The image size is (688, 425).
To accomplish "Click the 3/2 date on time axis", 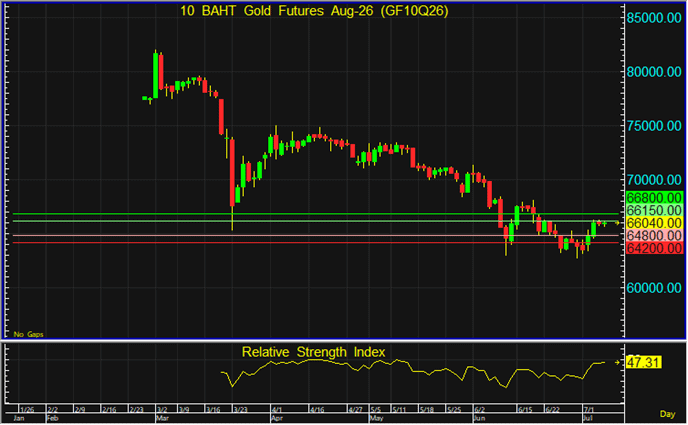I will 162,410.
